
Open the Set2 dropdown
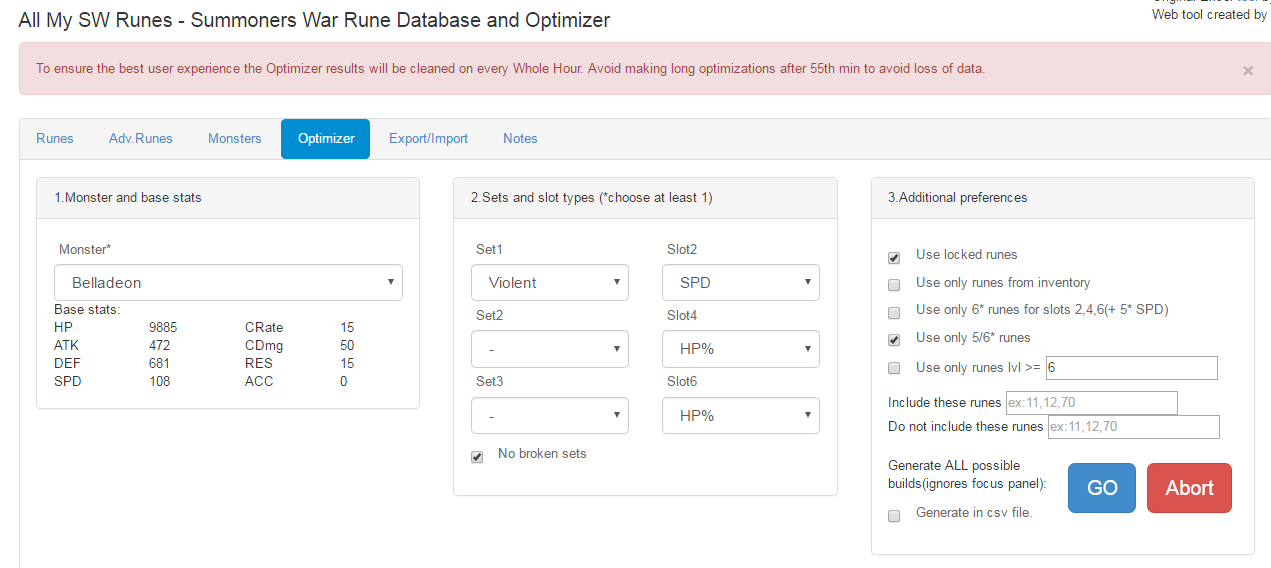click(x=550, y=349)
